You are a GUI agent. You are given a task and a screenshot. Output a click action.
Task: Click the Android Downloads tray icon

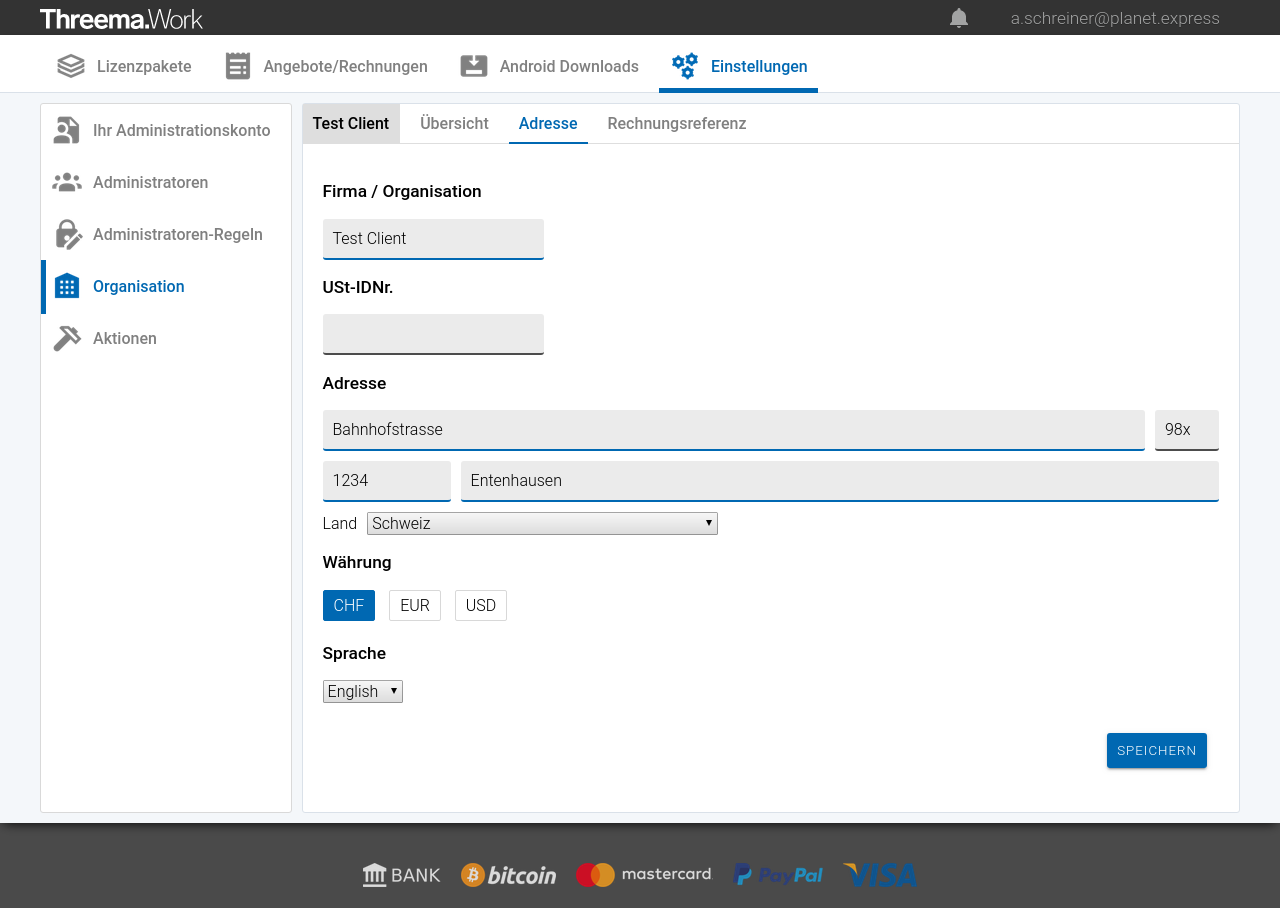[x=474, y=66]
